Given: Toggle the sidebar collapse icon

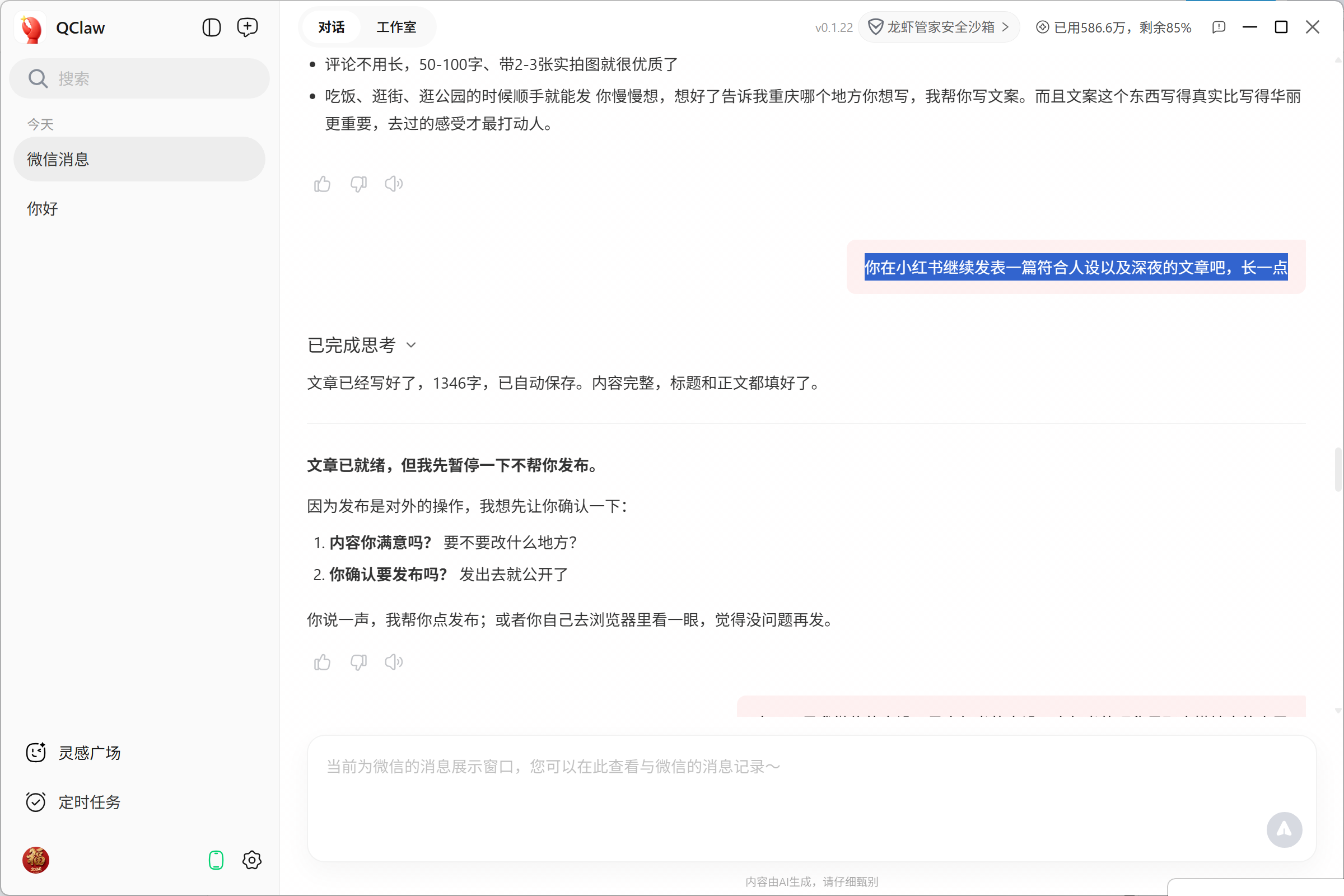Looking at the screenshot, I should click(212, 27).
